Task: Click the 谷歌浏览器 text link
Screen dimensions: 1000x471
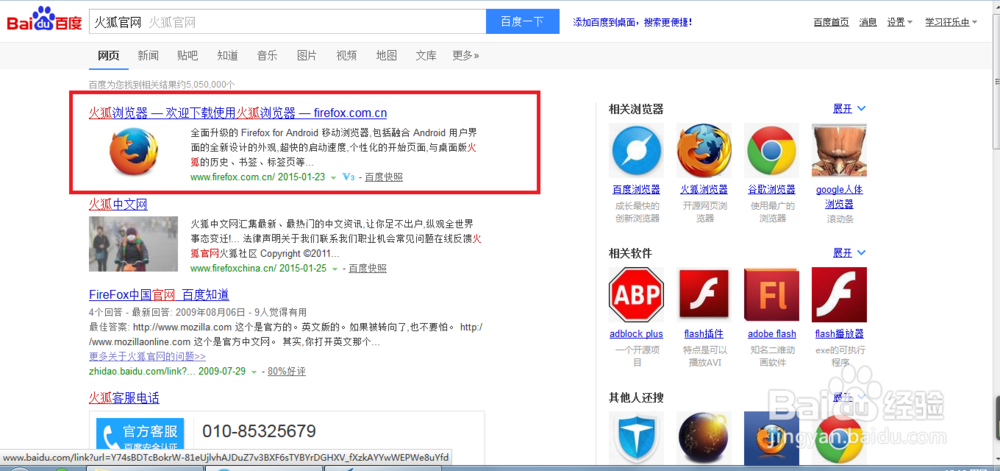Action: point(771,189)
